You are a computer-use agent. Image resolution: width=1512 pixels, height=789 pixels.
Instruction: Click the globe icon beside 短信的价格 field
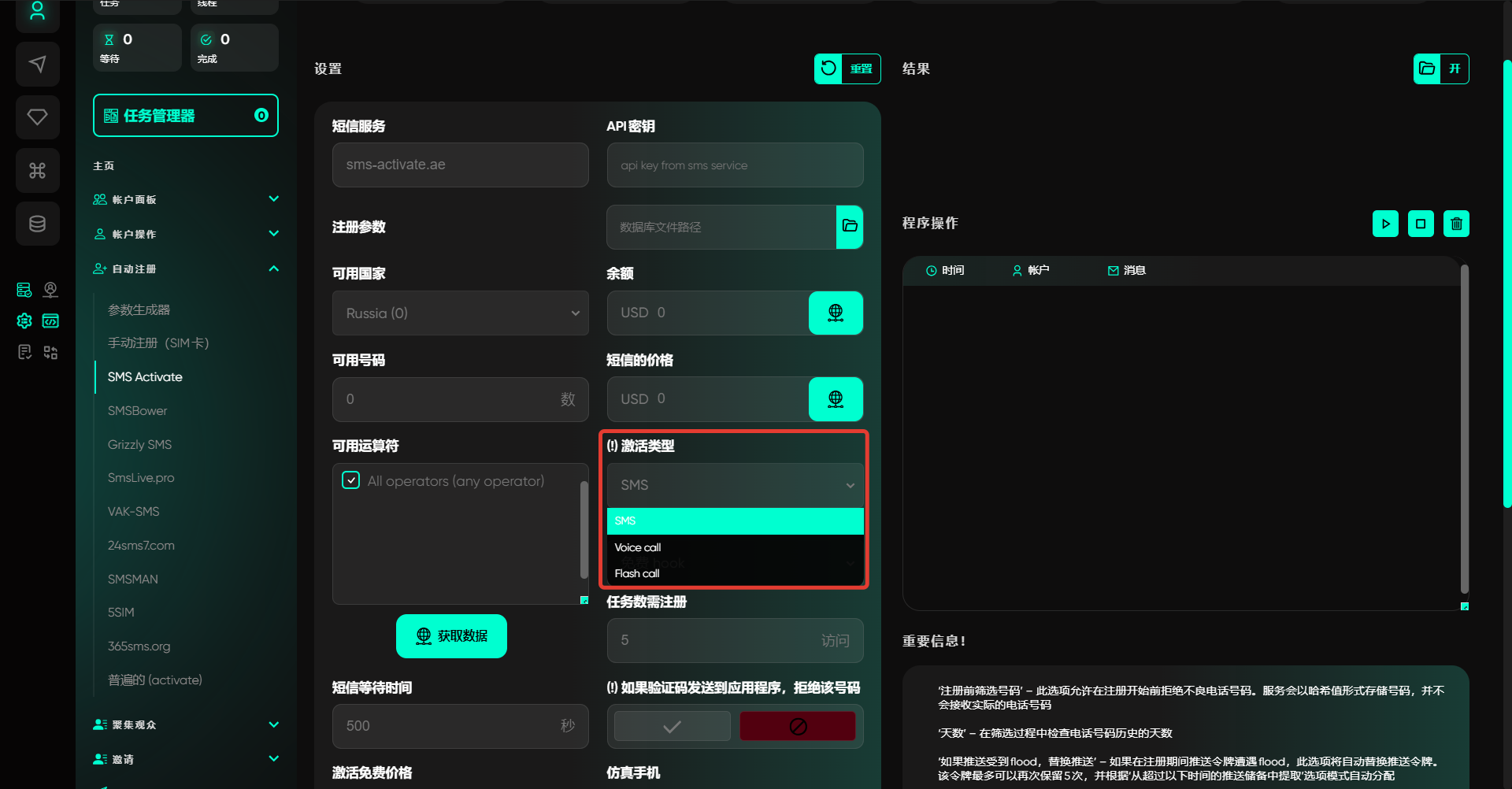click(x=836, y=399)
